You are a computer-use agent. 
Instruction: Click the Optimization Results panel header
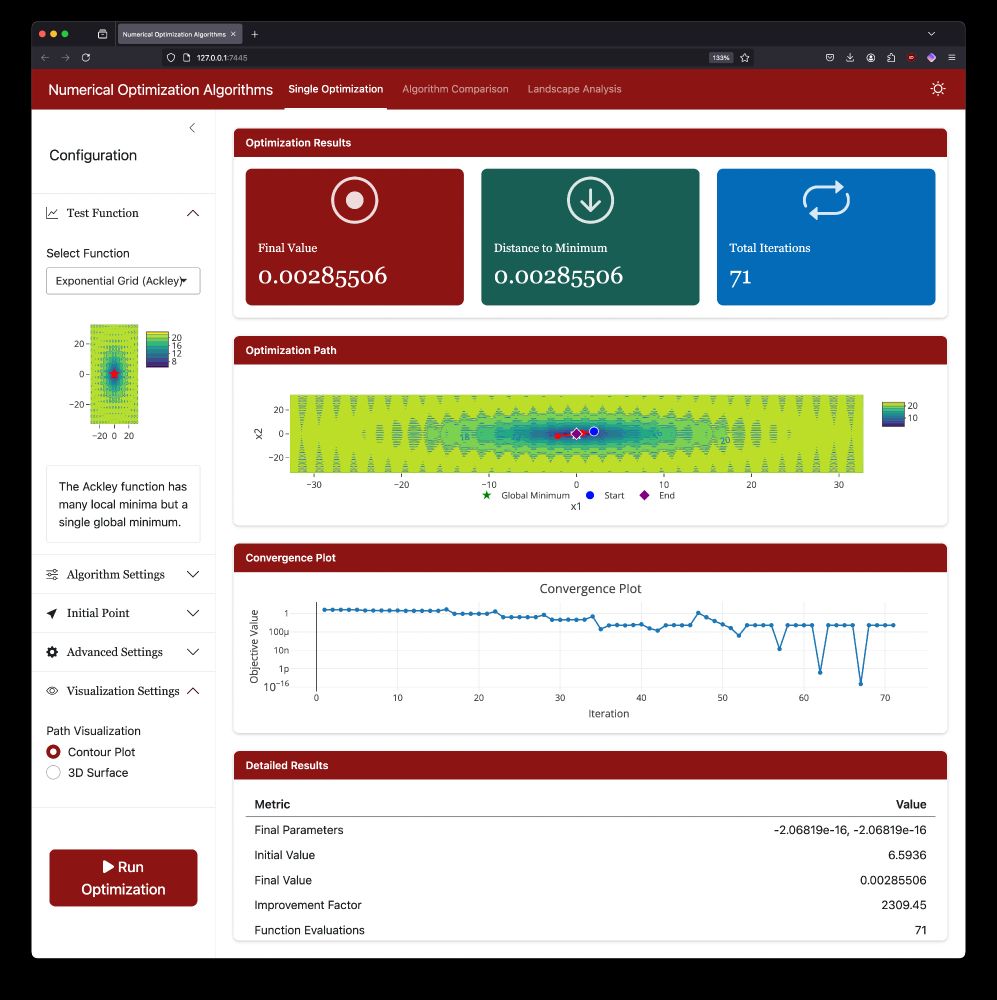pyautogui.click(x=590, y=143)
